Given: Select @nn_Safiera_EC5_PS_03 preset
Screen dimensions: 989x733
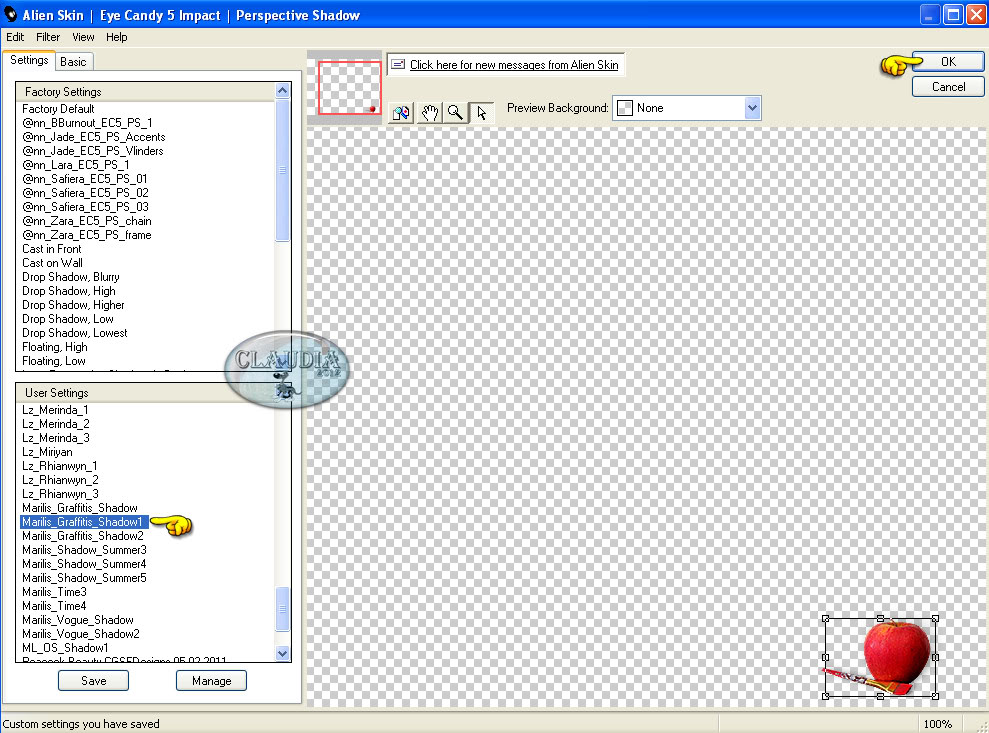Looking at the screenshot, I should pos(85,206).
